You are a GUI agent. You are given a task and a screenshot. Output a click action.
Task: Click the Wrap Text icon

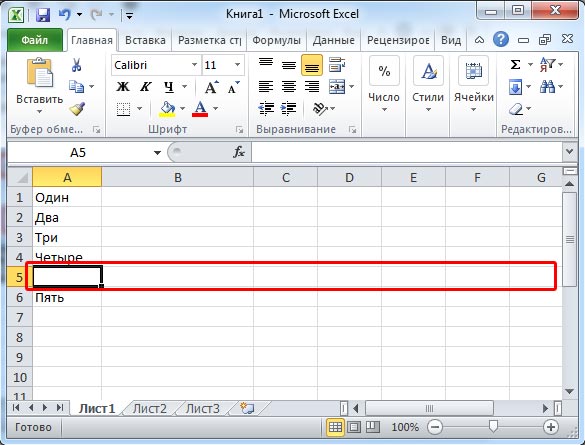337,65
